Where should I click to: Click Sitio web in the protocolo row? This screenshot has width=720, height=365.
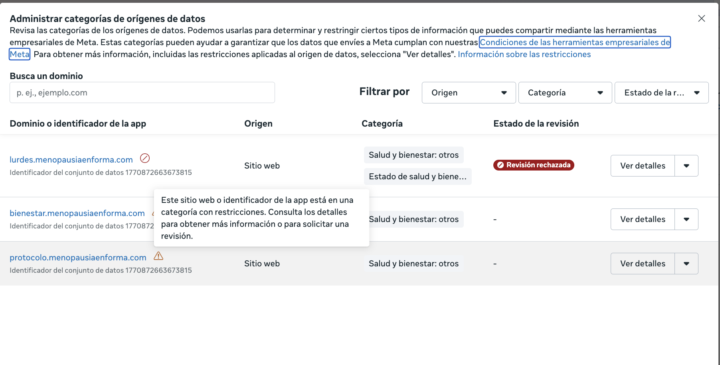pyautogui.click(x=262, y=264)
